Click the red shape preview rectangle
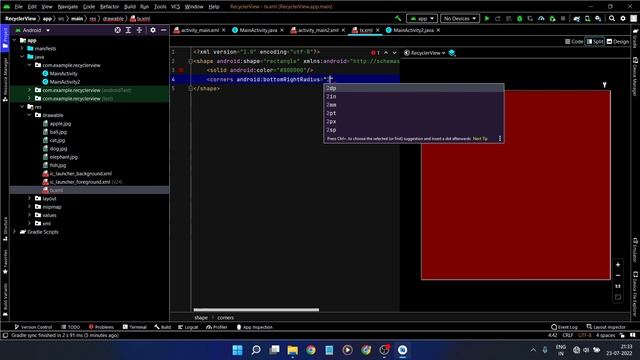The image size is (640, 360). click(516, 185)
